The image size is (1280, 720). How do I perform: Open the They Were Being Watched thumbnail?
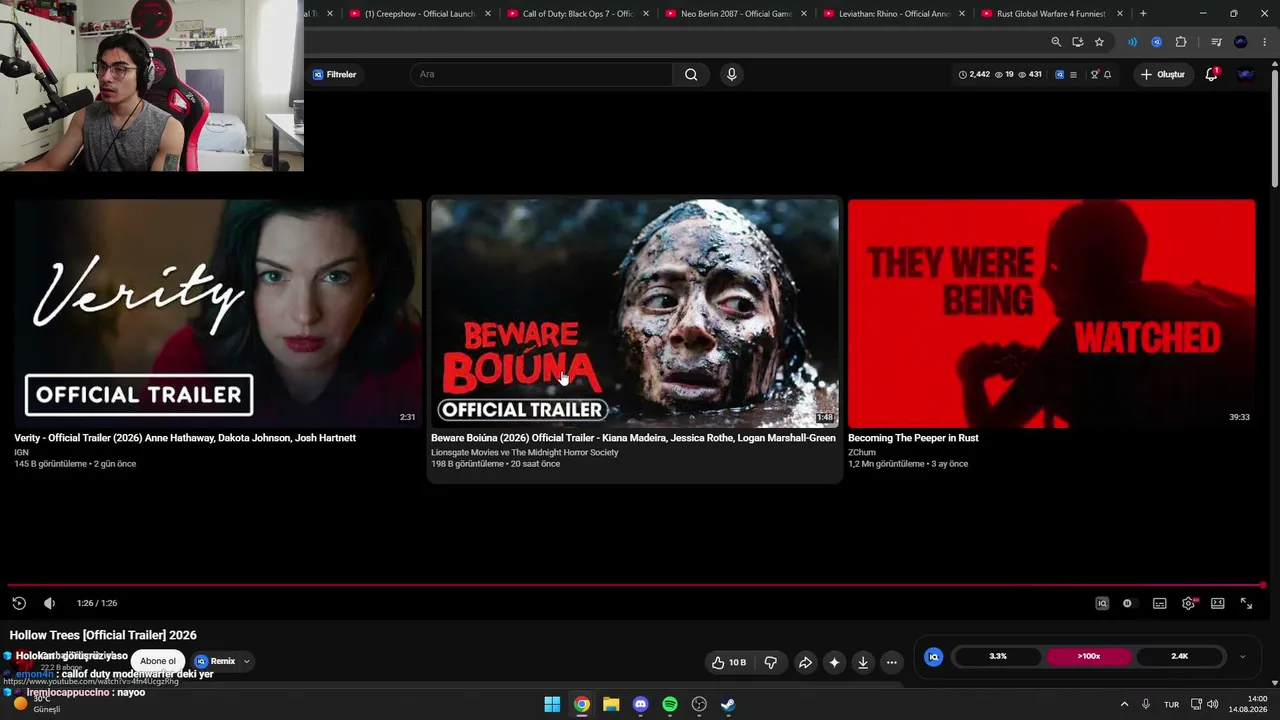click(x=1052, y=313)
